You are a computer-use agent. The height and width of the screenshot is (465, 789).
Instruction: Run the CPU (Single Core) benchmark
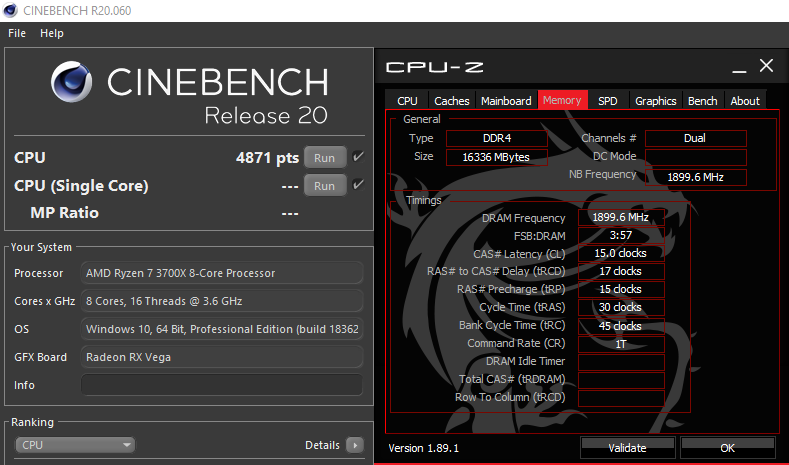coord(325,186)
